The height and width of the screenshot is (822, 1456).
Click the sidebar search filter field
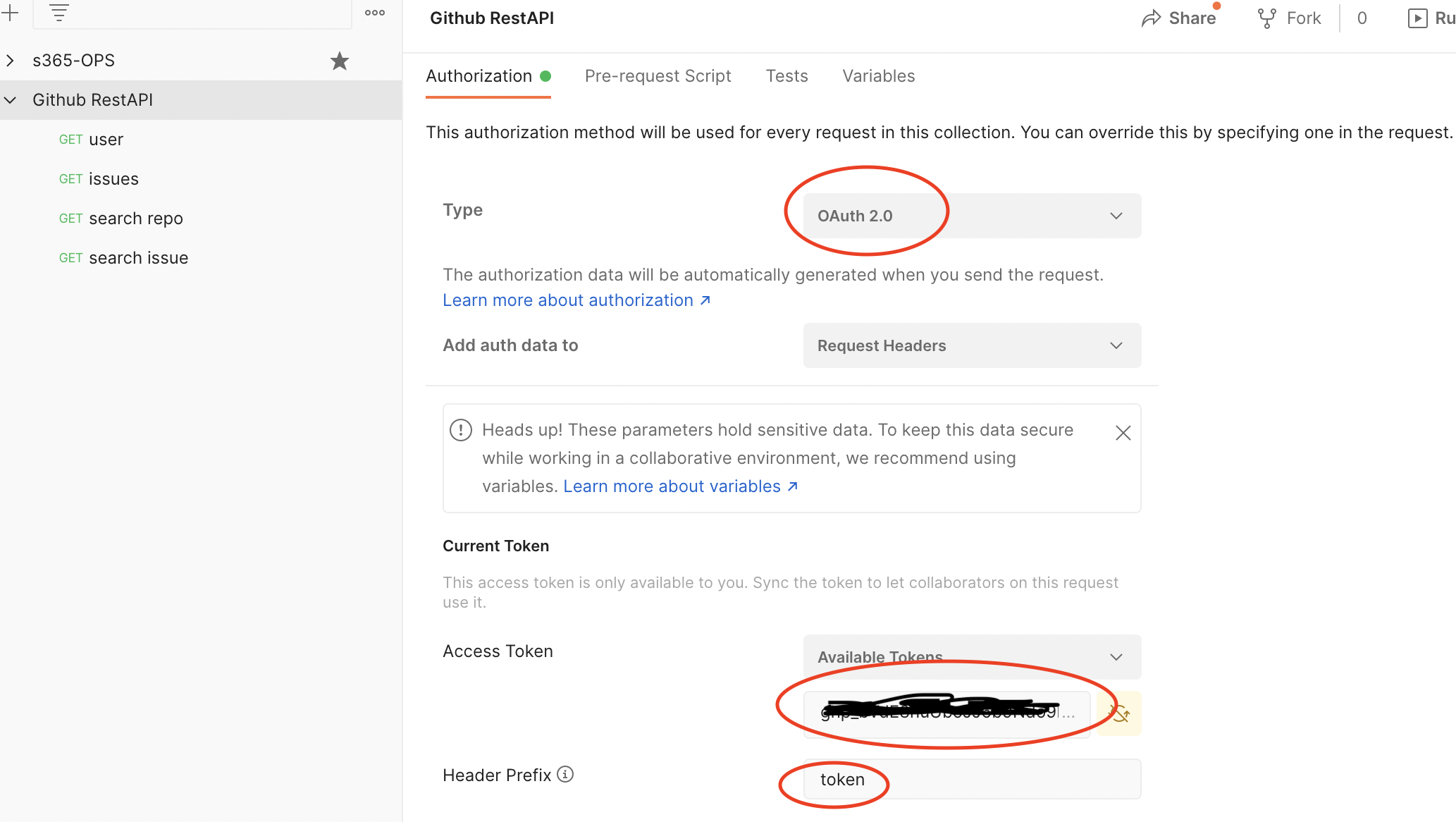click(192, 13)
